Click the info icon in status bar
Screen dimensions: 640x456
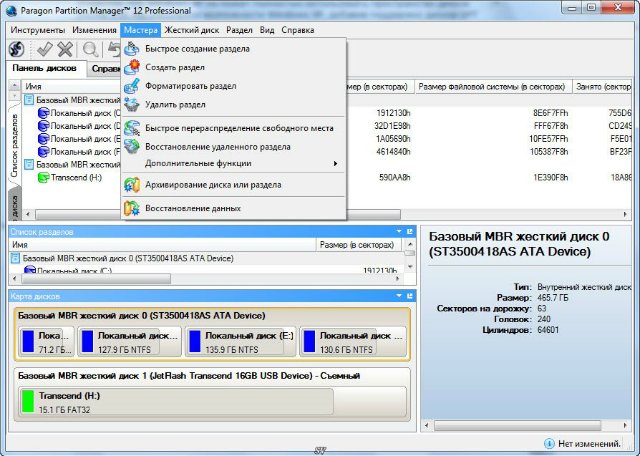click(549, 443)
